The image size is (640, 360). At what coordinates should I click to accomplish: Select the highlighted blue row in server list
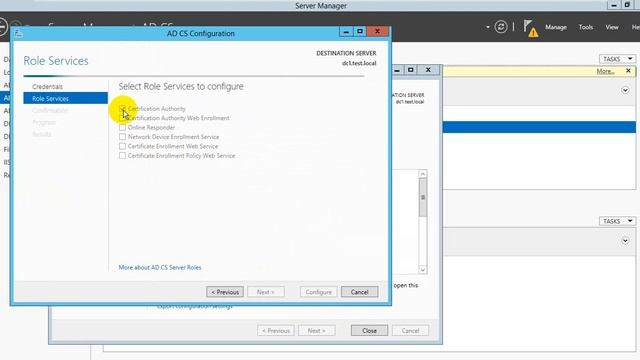click(539, 127)
